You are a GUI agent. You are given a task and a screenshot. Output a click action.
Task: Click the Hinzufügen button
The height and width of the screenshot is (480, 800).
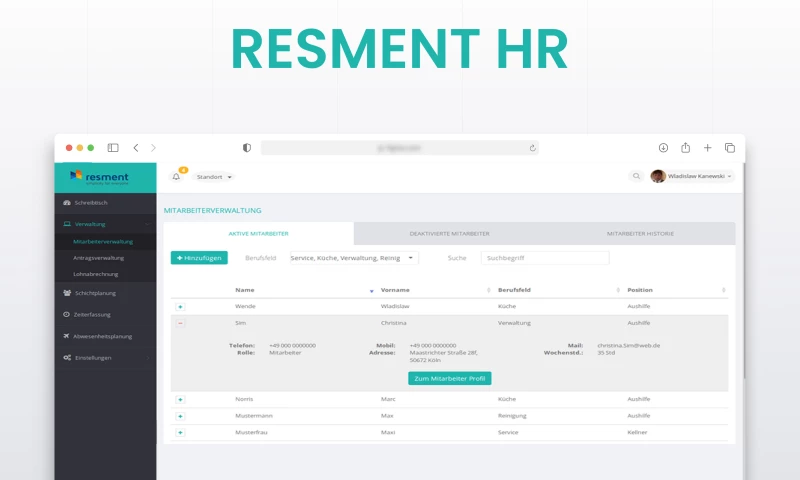[x=199, y=258]
